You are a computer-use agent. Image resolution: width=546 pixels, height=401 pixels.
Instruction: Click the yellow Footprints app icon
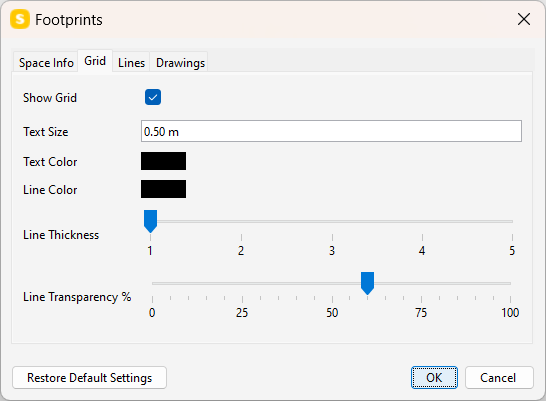pos(20,19)
